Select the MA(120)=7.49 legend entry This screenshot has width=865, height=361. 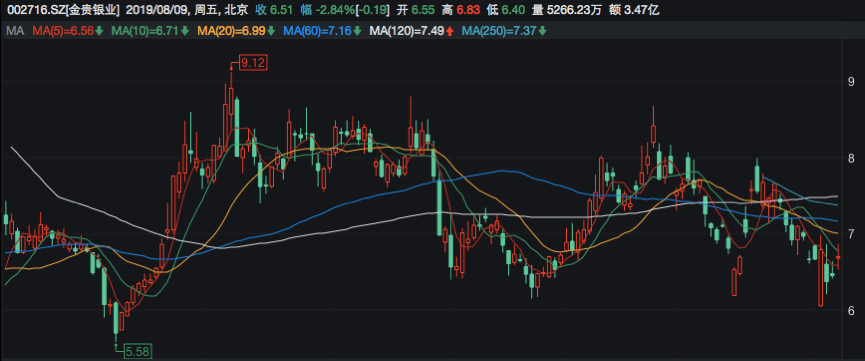pos(407,31)
